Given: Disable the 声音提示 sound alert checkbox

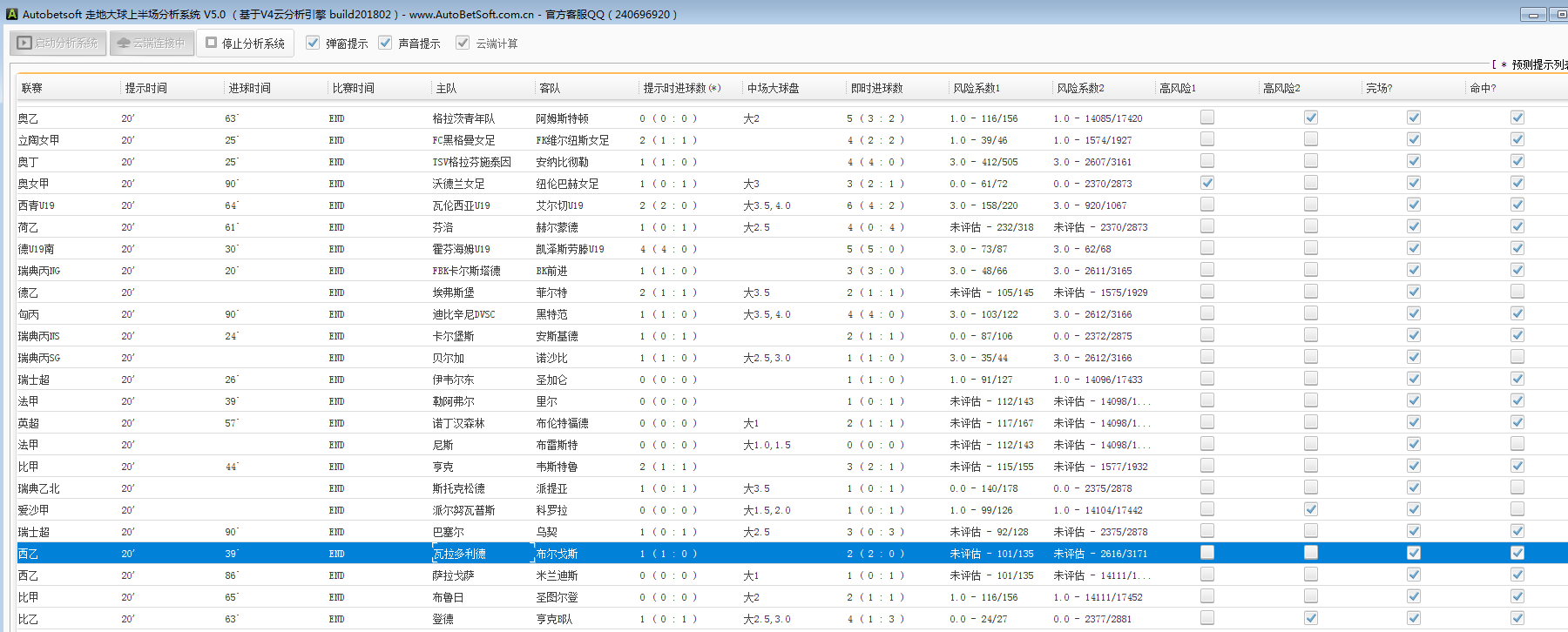Looking at the screenshot, I should tap(385, 43).
